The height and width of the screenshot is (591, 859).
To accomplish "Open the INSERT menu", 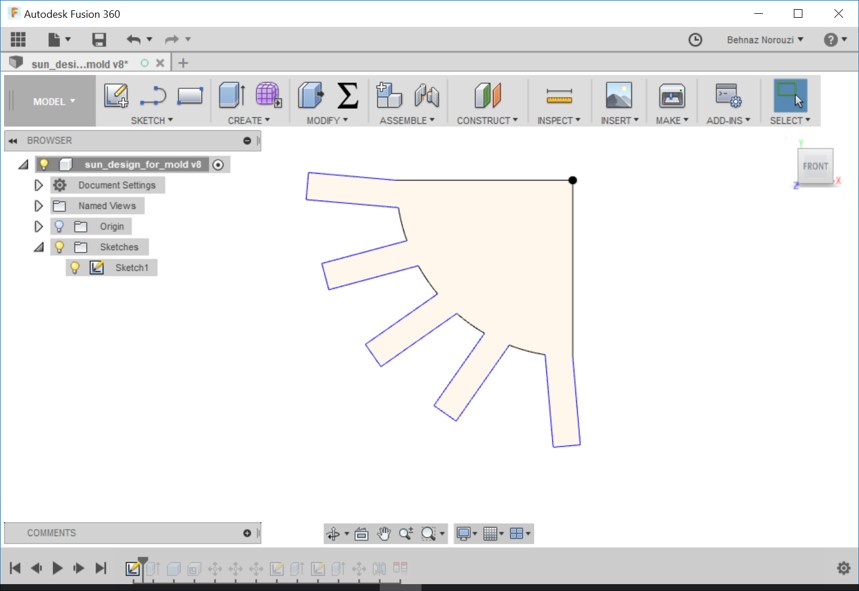I will 620,121.
